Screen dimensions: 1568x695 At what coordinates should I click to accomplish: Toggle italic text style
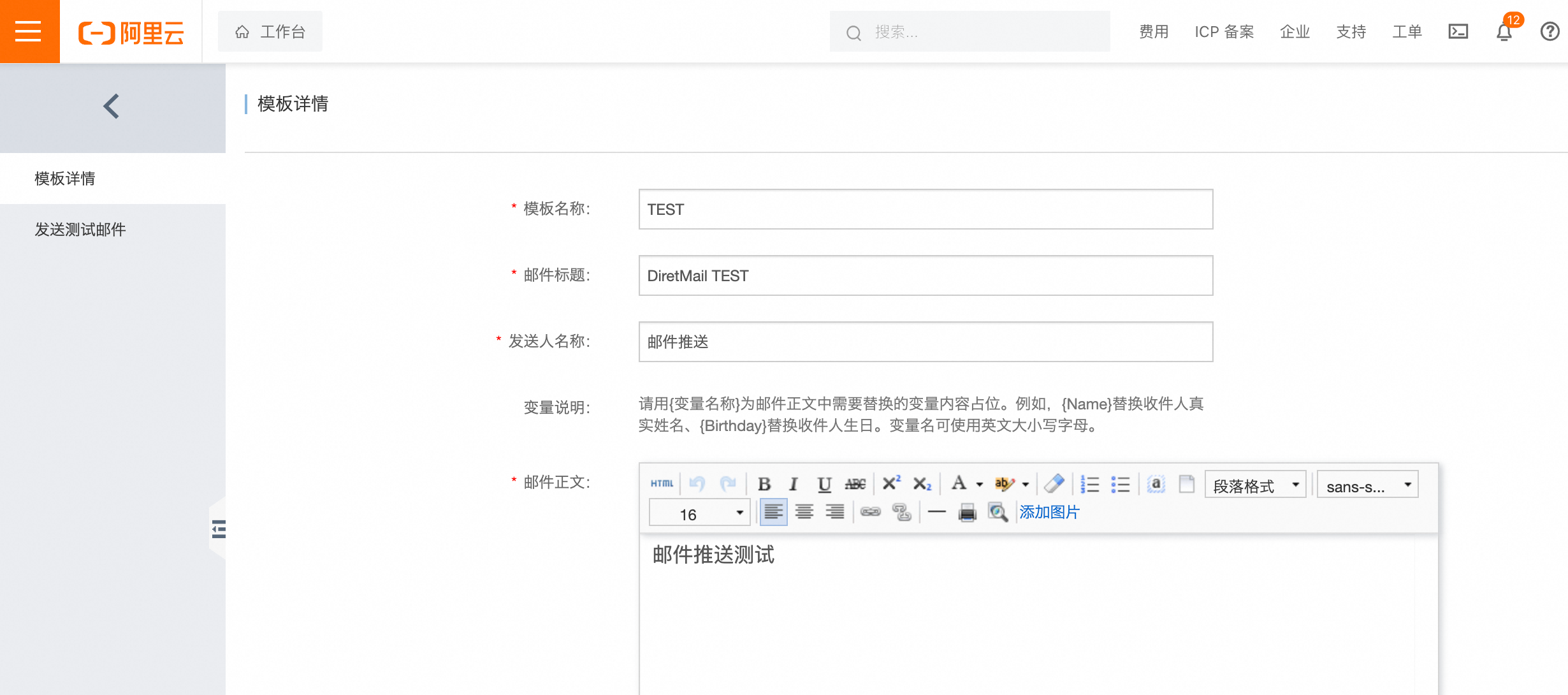[x=794, y=485]
